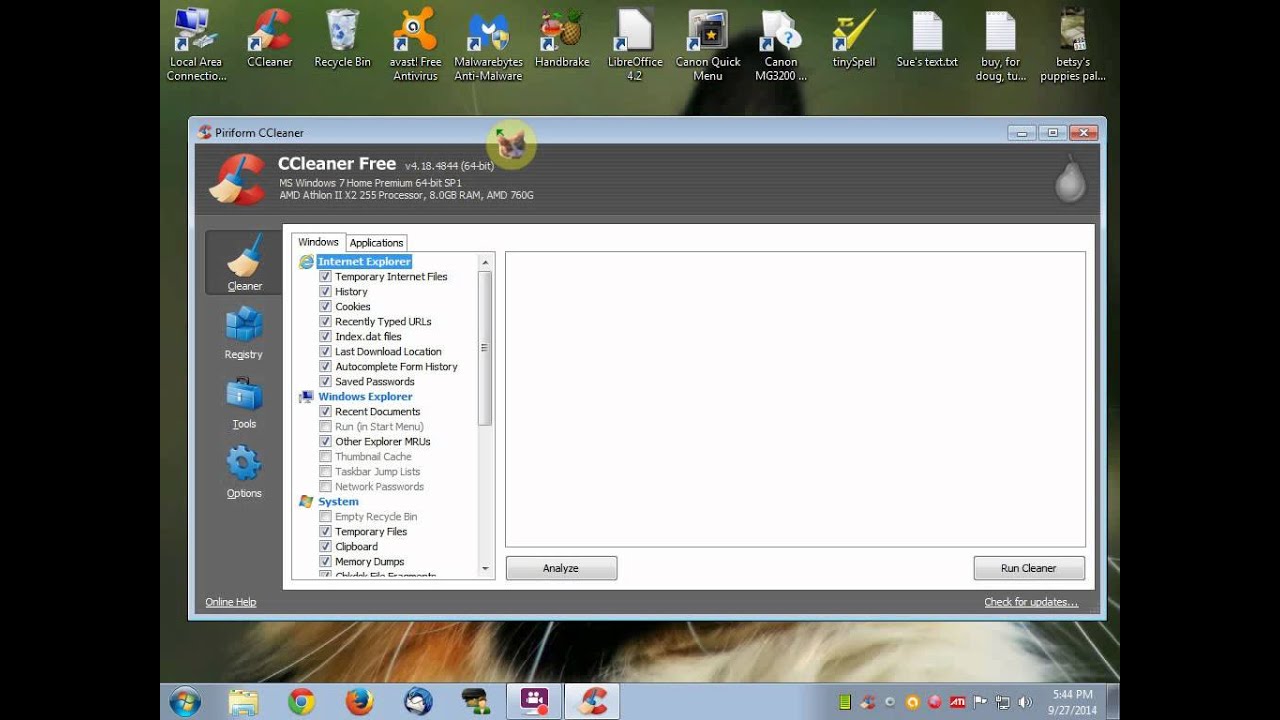Enable Run (in Start Menu) checkbox
This screenshot has height=720, width=1280.
325,427
